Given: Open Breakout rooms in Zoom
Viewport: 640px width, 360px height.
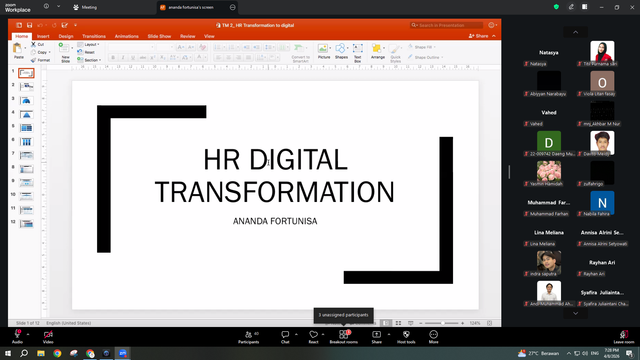Looking at the screenshot, I should (x=344, y=337).
